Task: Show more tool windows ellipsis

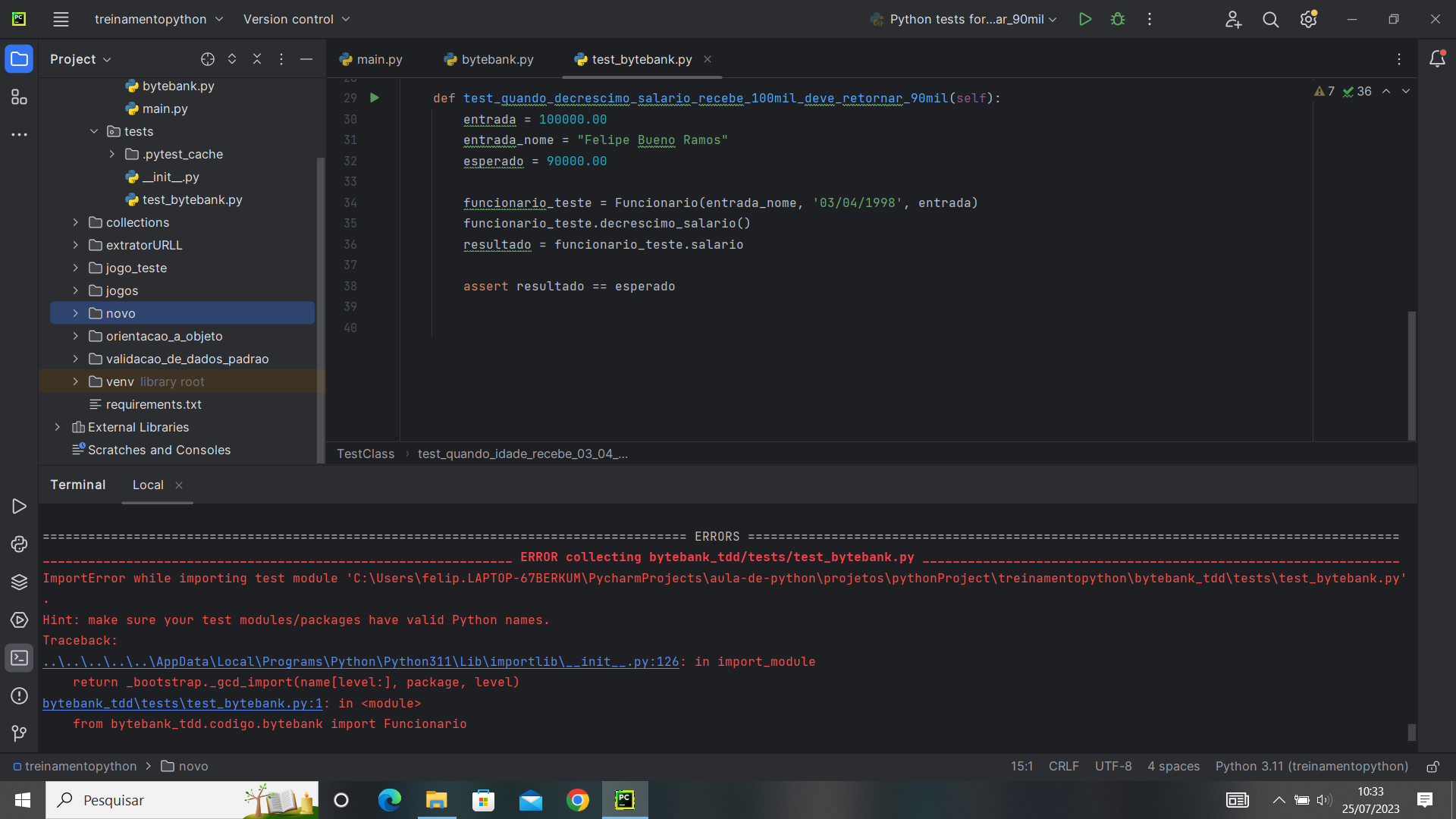Action: point(19,135)
